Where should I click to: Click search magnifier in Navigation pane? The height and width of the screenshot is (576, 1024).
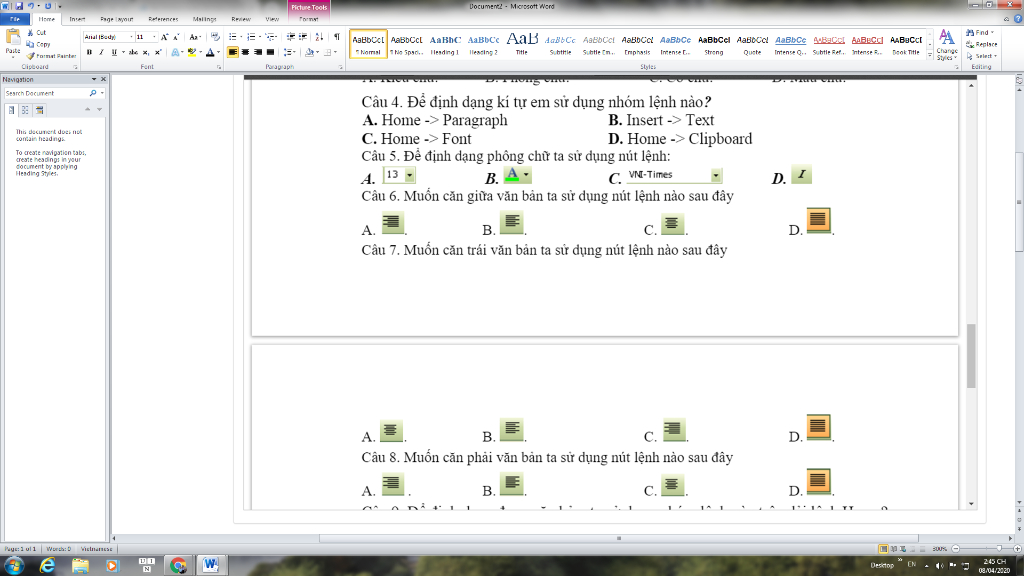coord(93,93)
